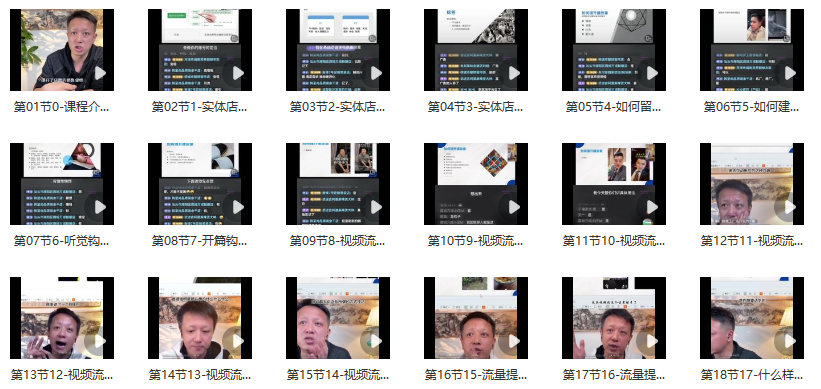The width and height of the screenshot is (821, 389).
Task: Select file name 第07节6-听觉钩...
Action: click(x=62, y=241)
